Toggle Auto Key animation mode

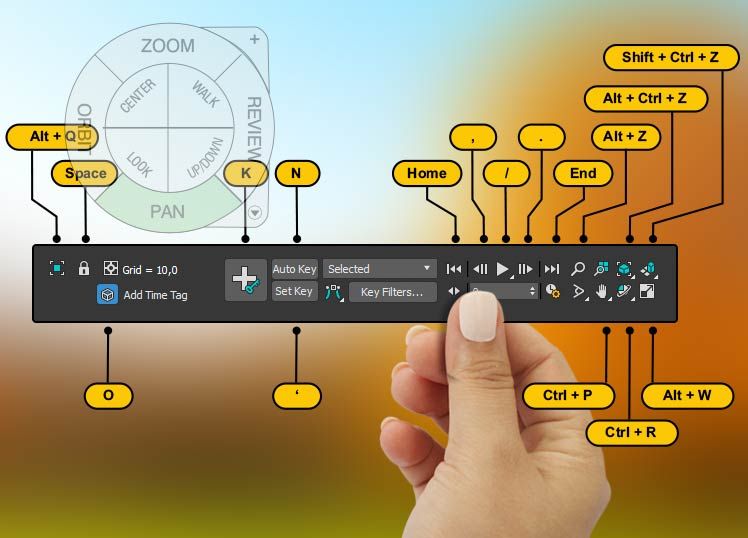pyautogui.click(x=294, y=269)
